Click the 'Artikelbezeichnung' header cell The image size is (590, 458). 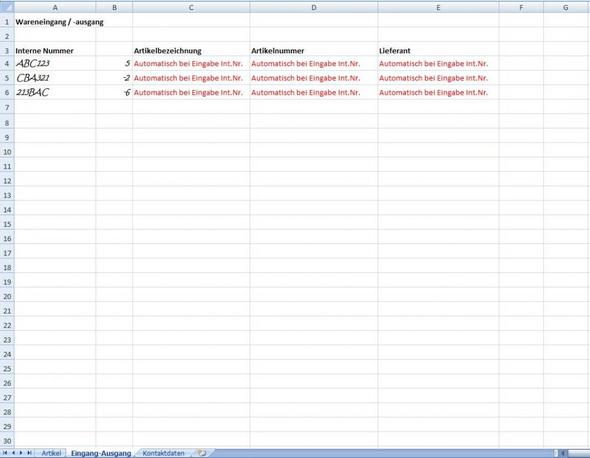point(191,50)
